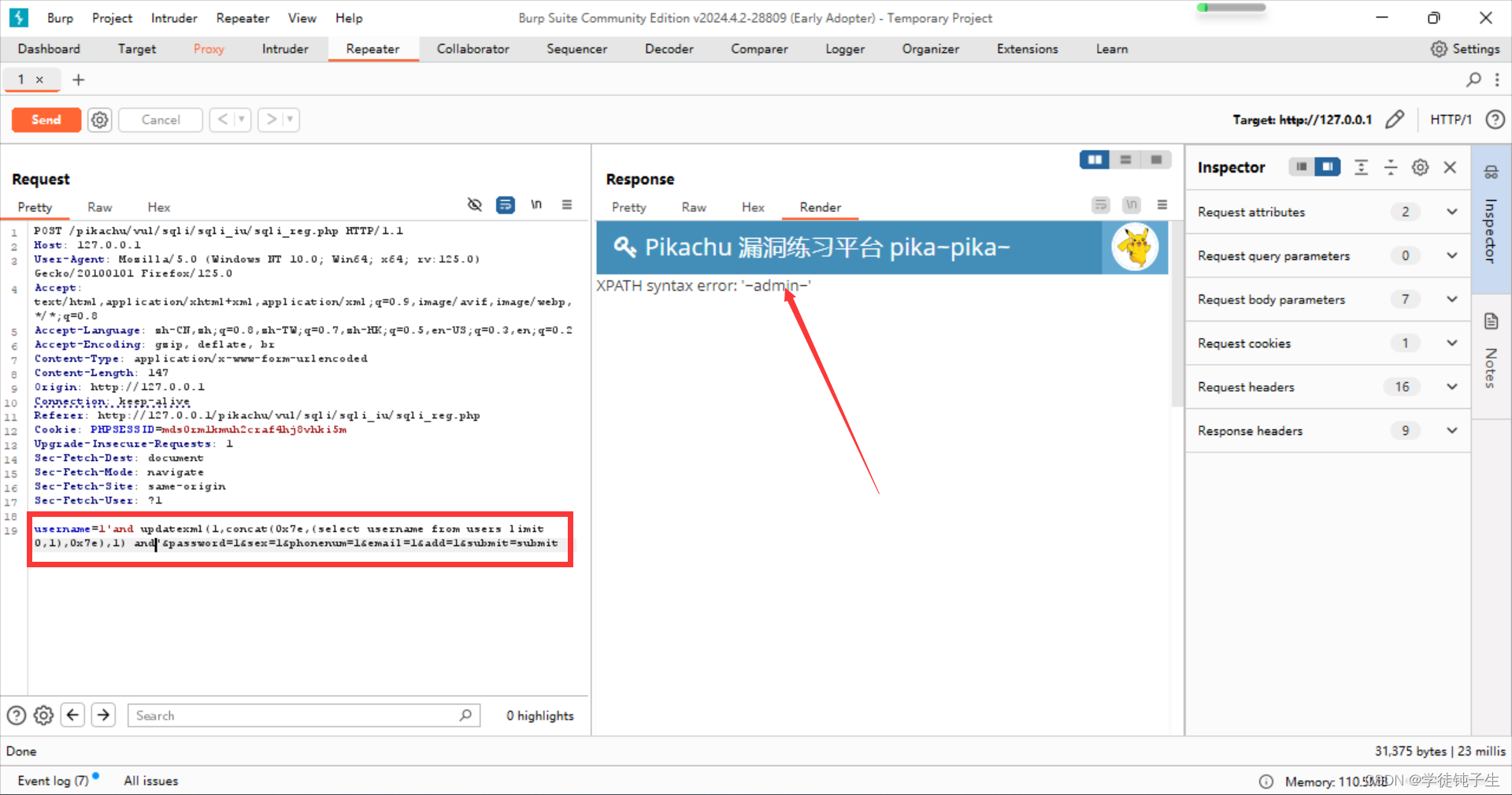Image resolution: width=1512 pixels, height=795 pixels.
Task: Open response panel hamburger menu
Action: (1162, 205)
